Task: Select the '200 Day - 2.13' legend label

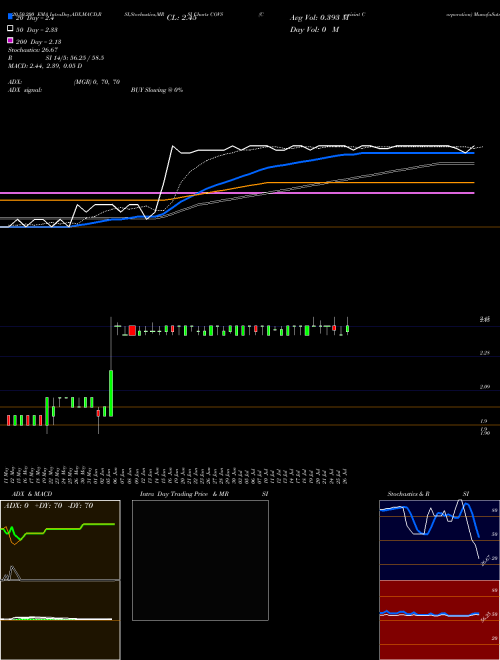Action: [x=39, y=42]
